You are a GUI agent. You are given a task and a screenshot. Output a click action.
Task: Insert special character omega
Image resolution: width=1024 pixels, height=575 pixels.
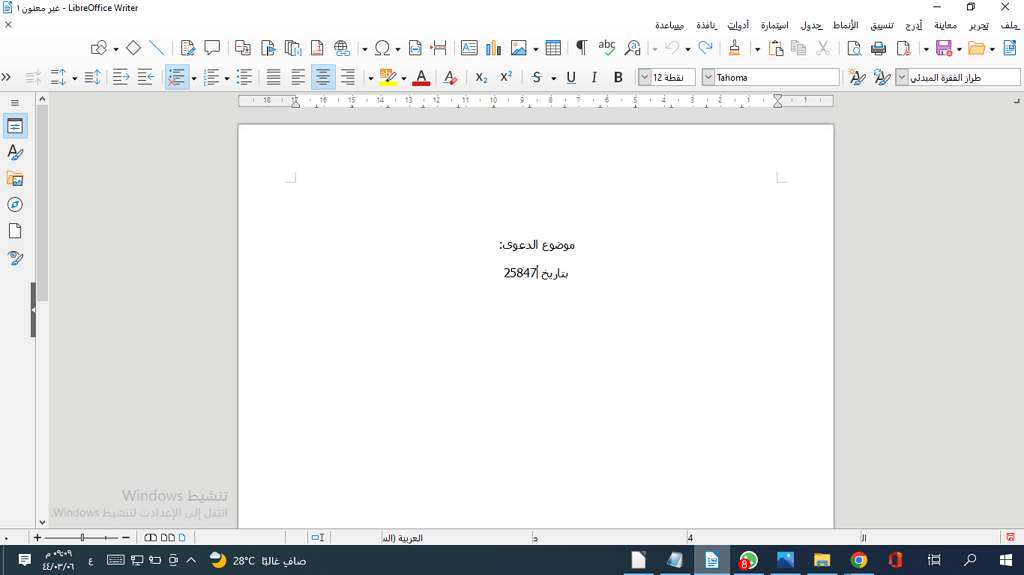point(382,48)
